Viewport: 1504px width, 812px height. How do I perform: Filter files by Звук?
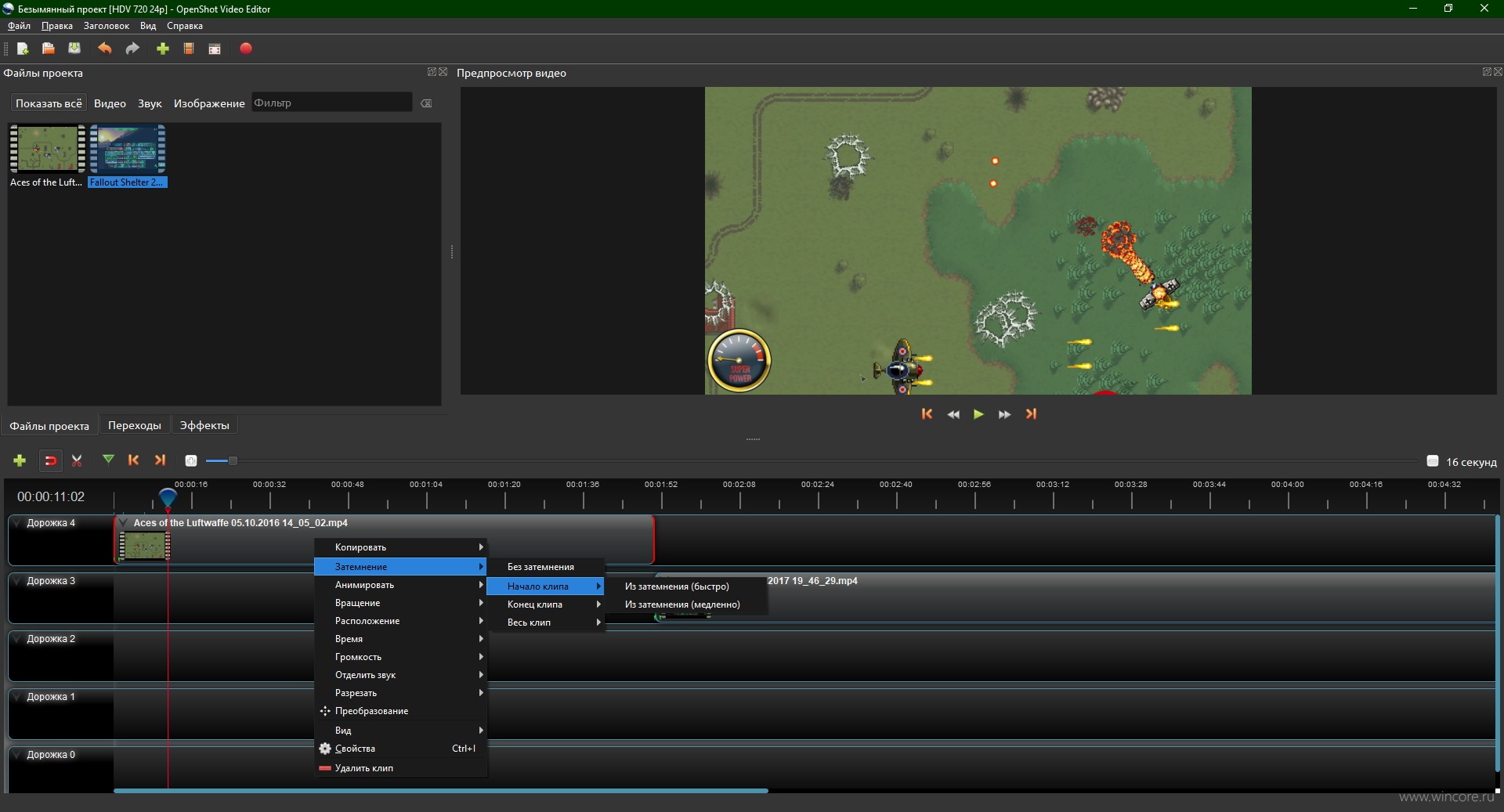tap(150, 103)
